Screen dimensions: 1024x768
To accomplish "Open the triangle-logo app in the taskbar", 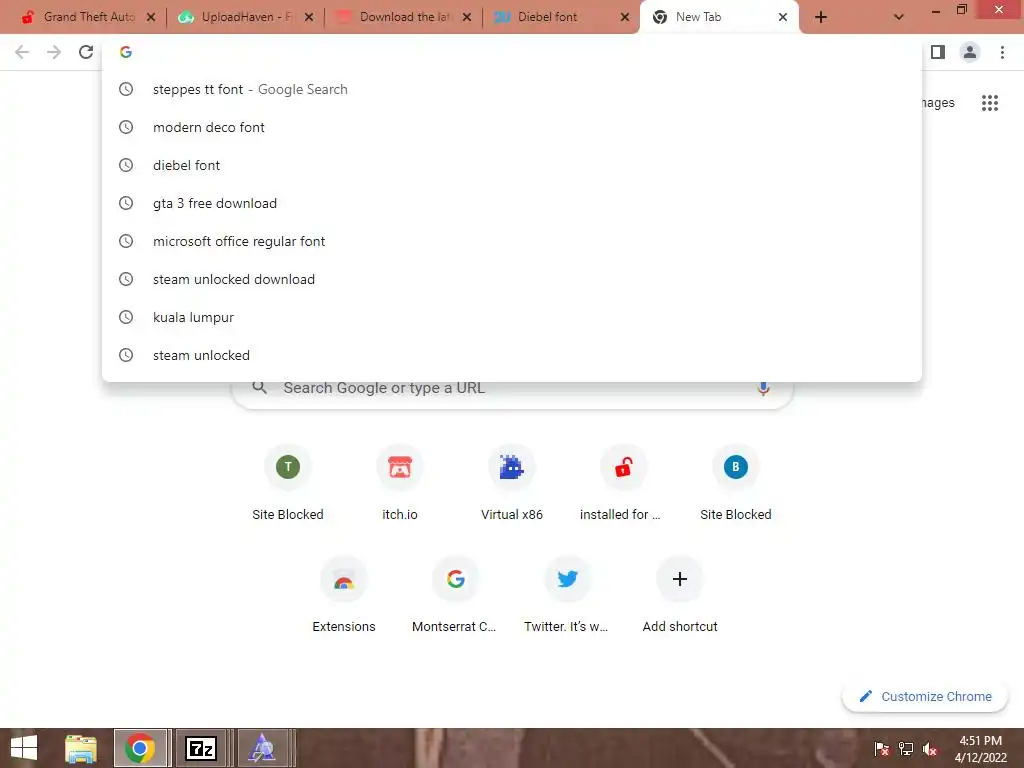I will (x=263, y=748).
